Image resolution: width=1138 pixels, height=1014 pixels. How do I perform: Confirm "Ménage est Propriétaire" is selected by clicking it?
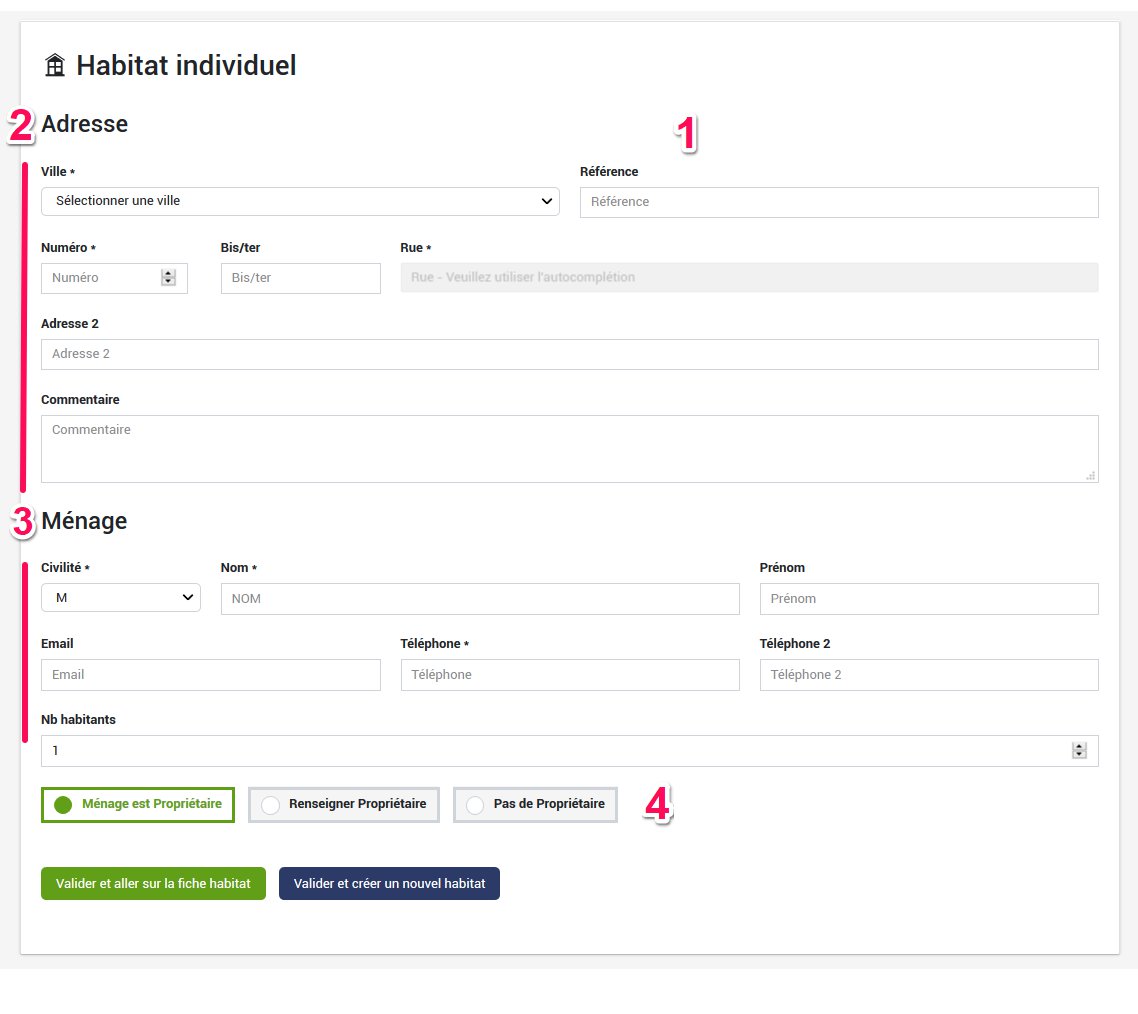coord(137,804)
